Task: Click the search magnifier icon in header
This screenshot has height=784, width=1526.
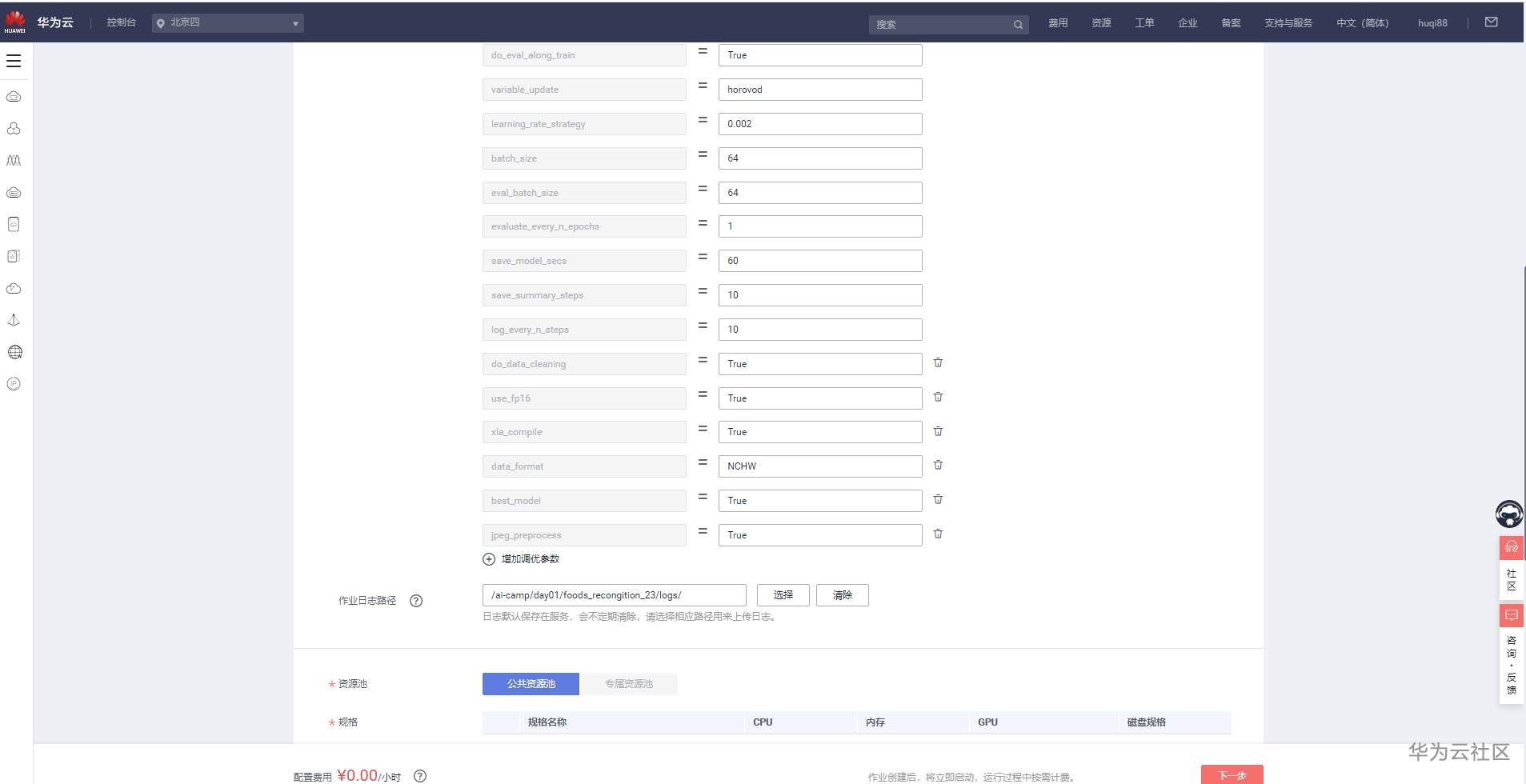Action: [1018, 25]
